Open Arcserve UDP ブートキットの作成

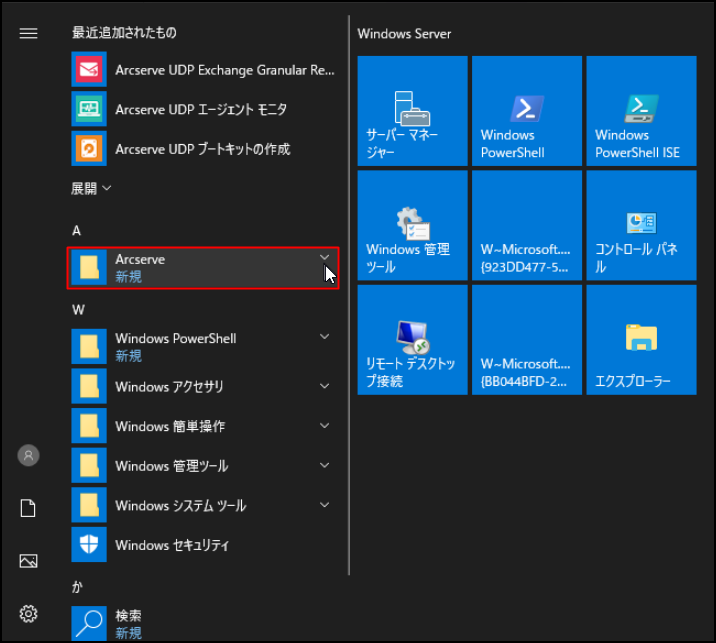(x=203, y=149)
